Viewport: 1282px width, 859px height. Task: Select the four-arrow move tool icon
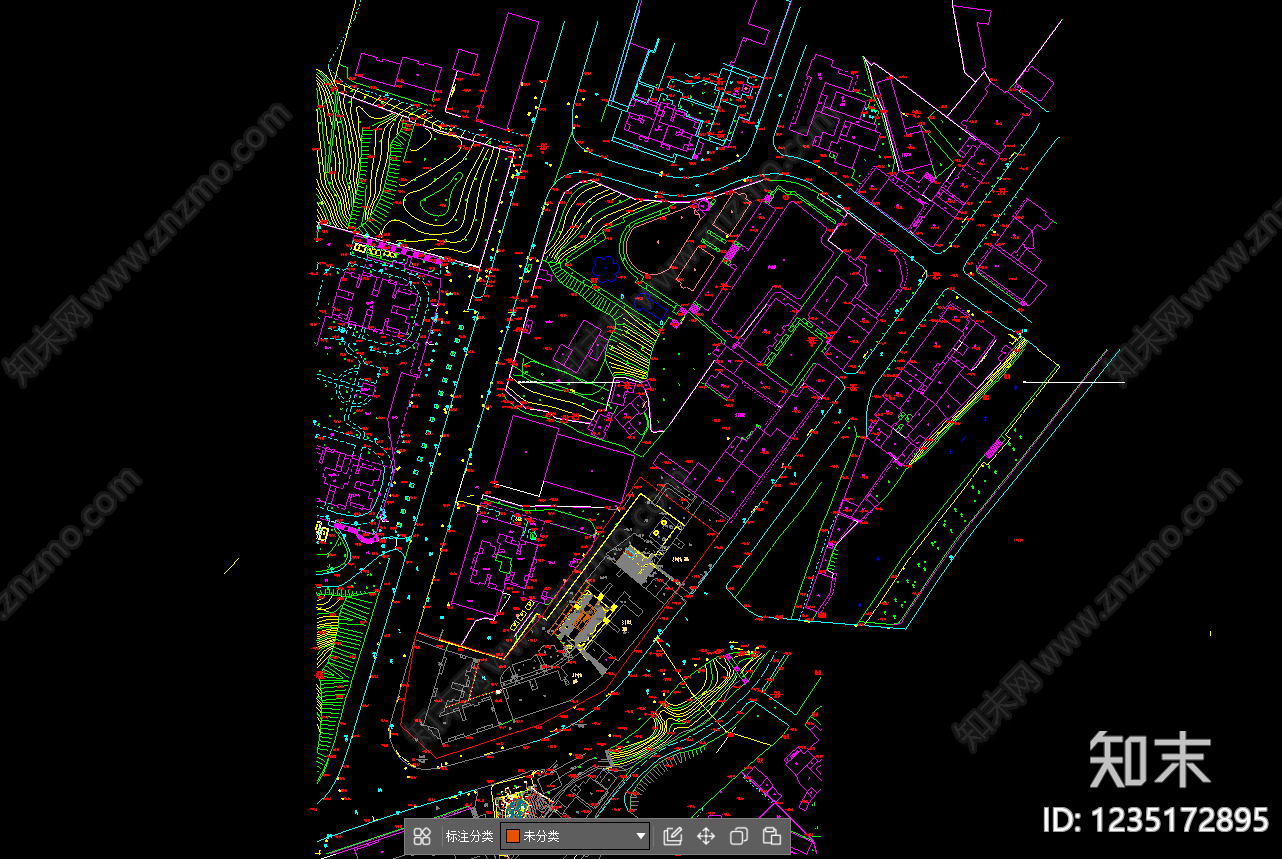pos(706,836)
